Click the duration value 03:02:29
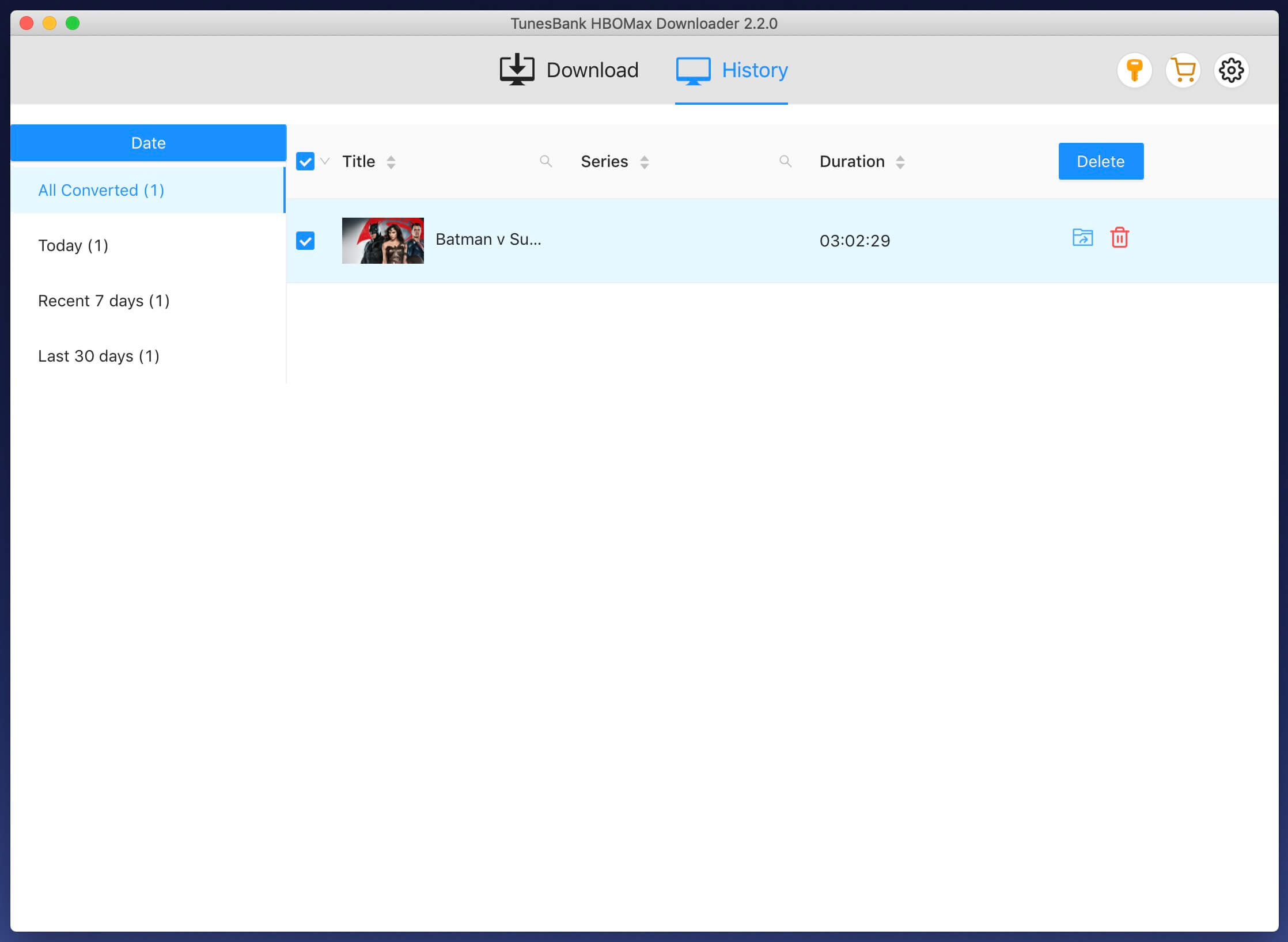 [855, 241]
